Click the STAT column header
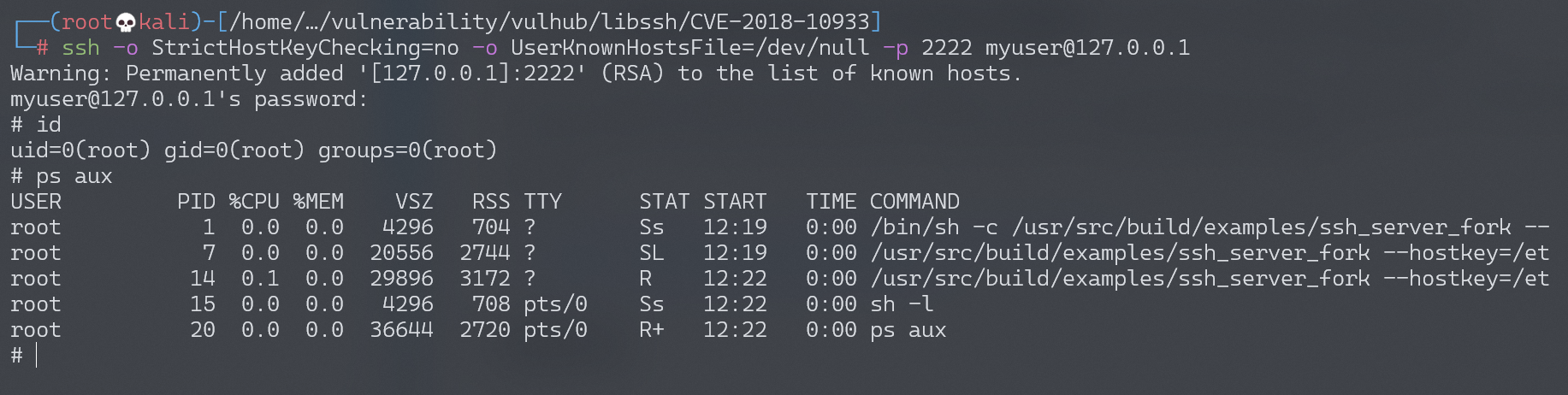This screenshot has height=395, width=1568. point(664,202)
